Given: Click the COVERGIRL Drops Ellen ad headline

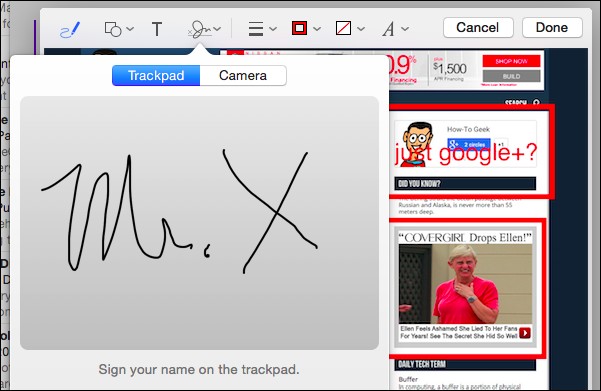Looking at the screenshot, I should [x=465, y=238].
